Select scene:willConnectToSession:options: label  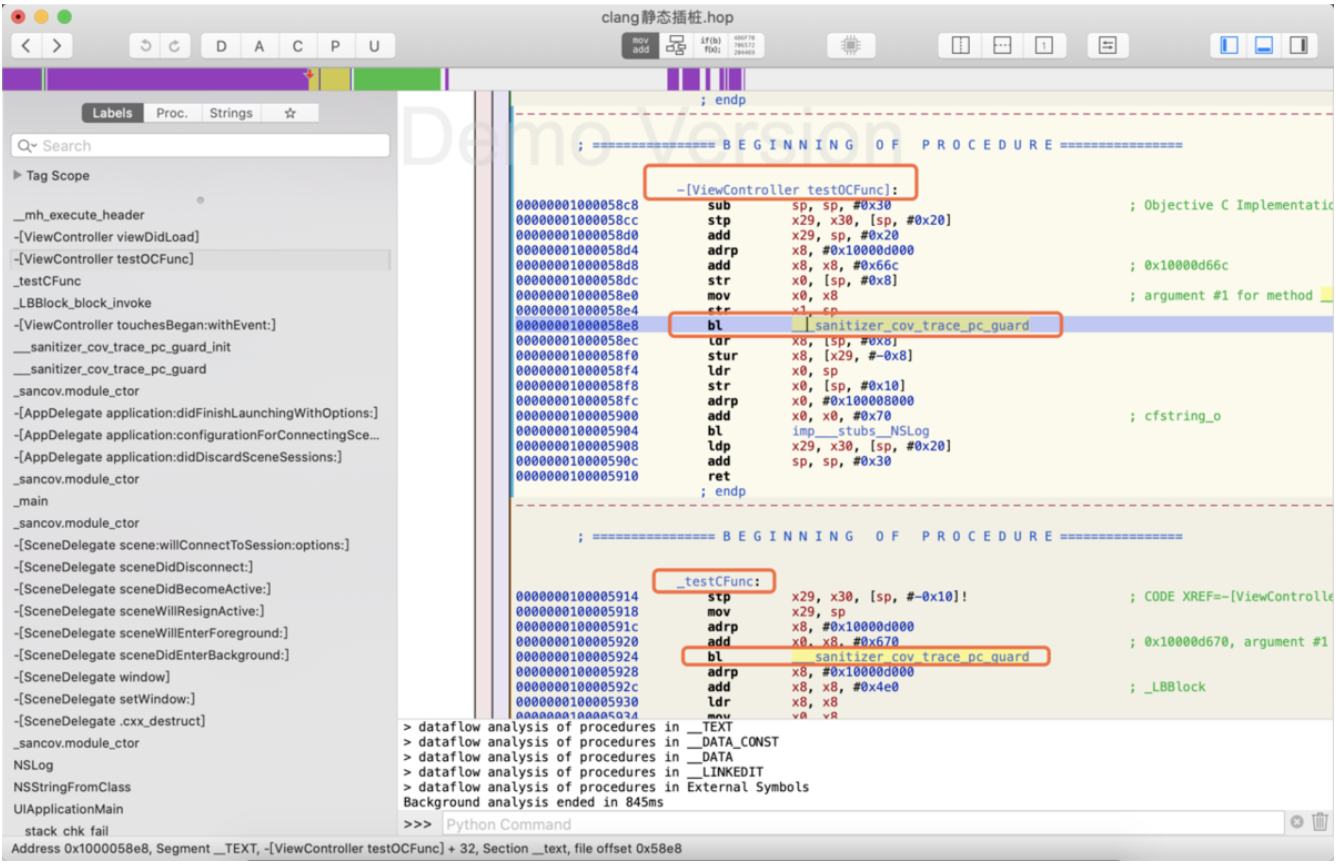[x=181, y=545]
